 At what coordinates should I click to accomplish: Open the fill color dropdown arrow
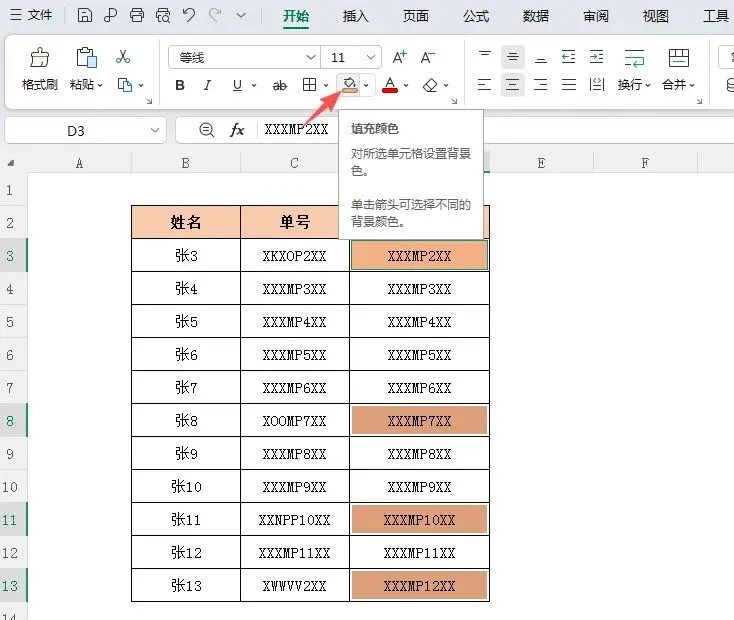pos(366,85)
